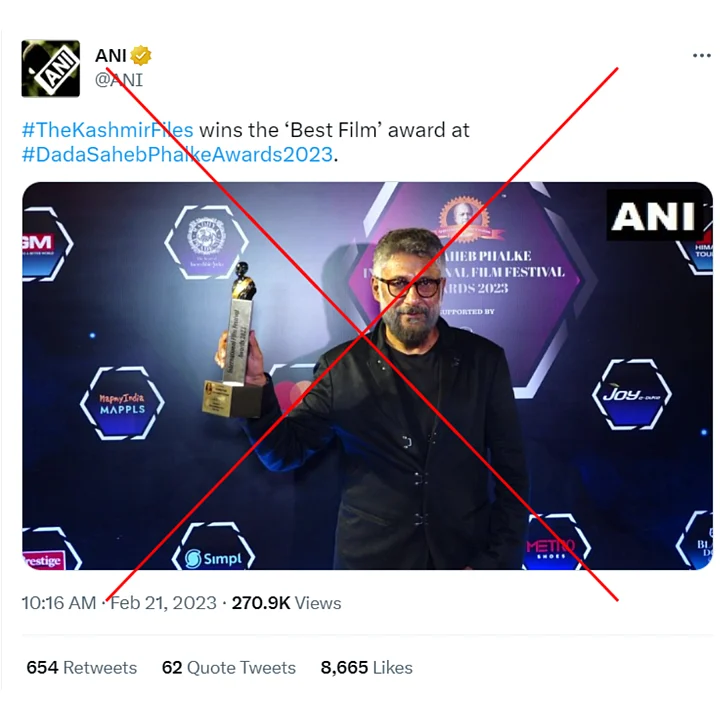This screenshot has height=720, width=720.
Task: Click the gold verified badge
Action: click(143, 56)
